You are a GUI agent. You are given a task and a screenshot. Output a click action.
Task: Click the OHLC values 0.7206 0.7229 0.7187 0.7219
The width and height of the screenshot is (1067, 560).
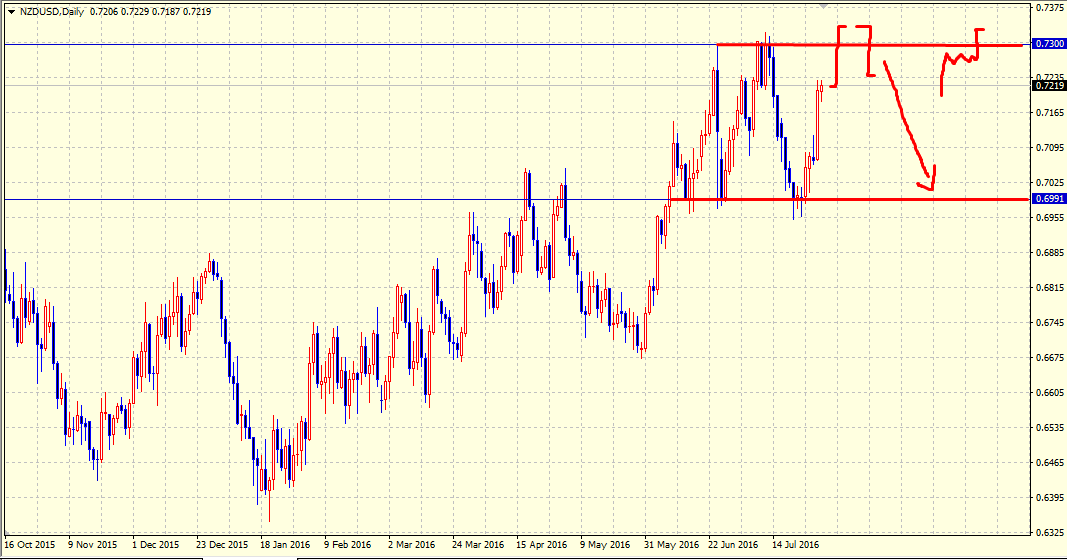pyautogui.click(x=150, y=12)
